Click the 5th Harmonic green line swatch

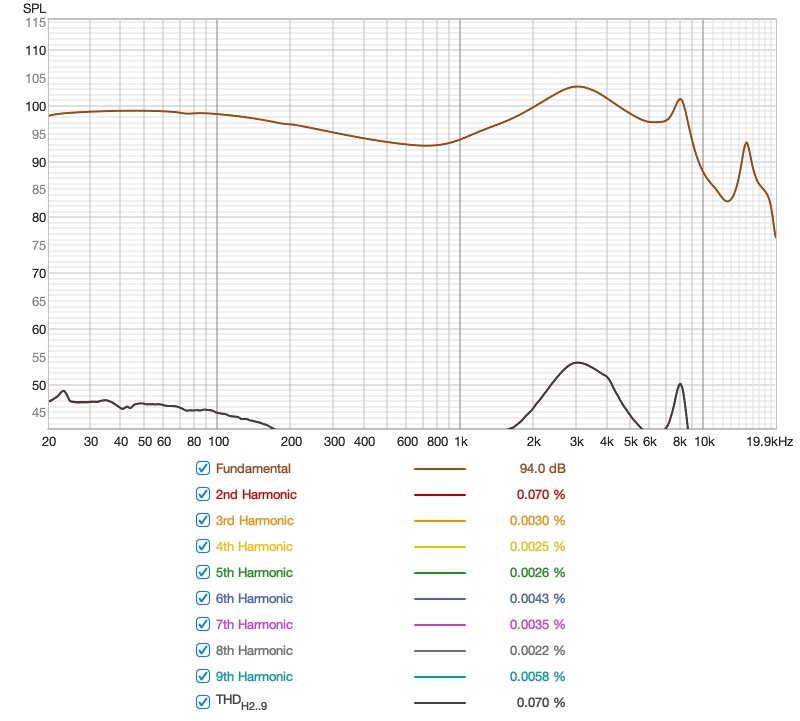click(x=440, y=573)
